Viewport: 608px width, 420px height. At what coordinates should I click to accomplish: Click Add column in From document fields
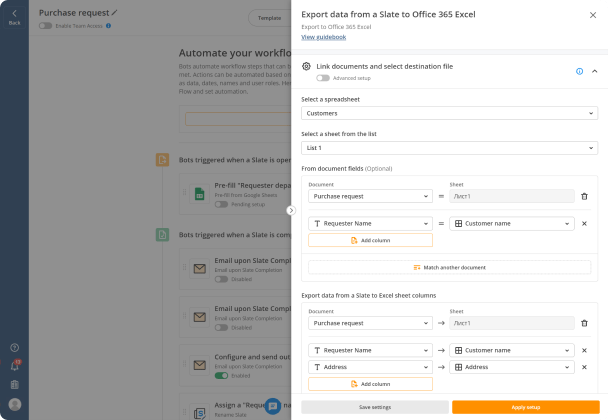pos(370,240)
